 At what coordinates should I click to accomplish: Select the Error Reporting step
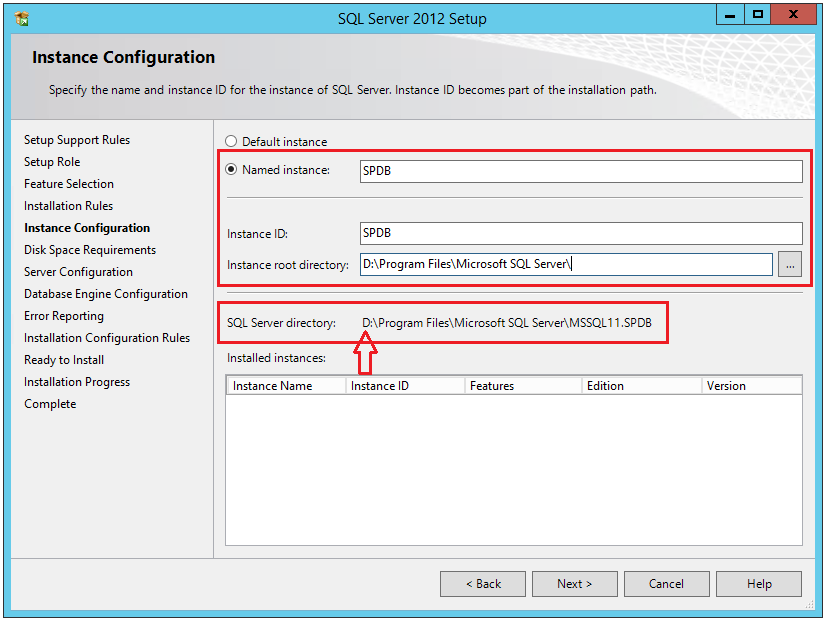(x=64, y=316)
